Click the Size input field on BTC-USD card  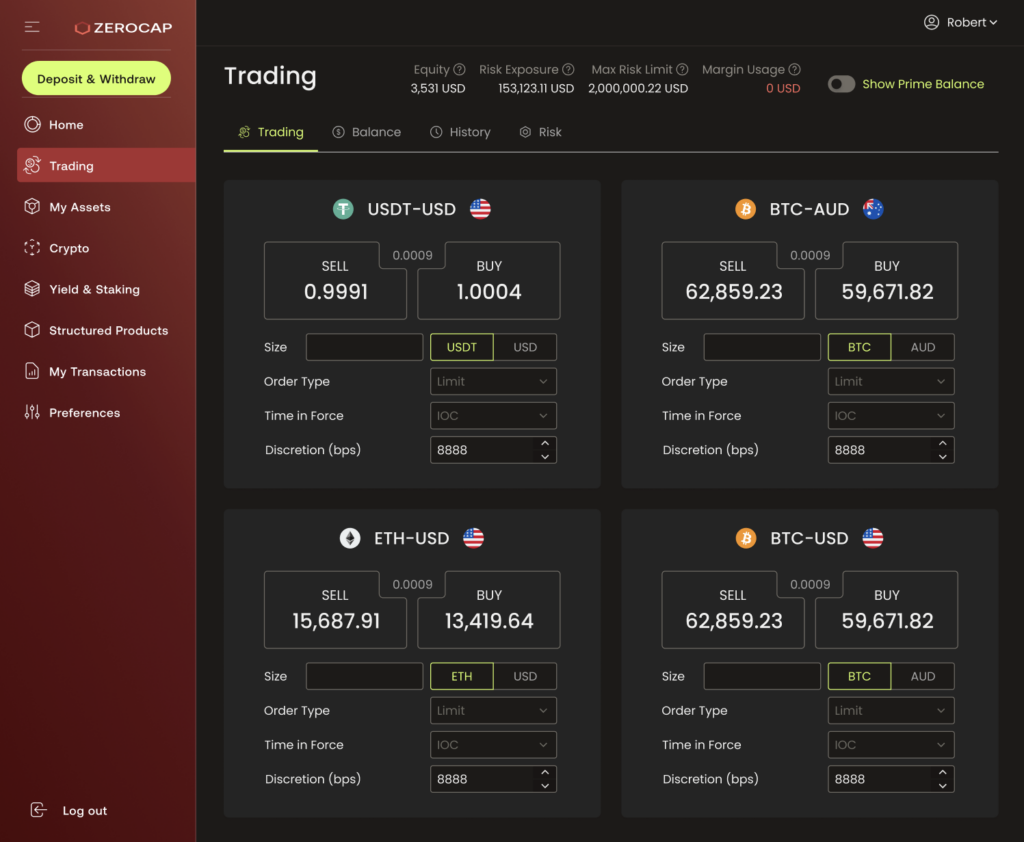761,676
